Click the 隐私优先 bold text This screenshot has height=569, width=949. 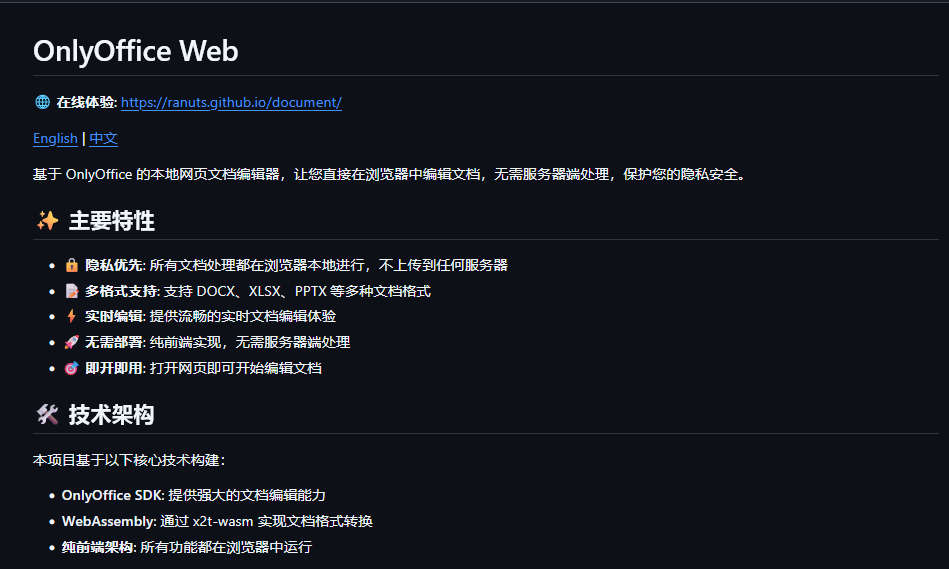[114, 265]
